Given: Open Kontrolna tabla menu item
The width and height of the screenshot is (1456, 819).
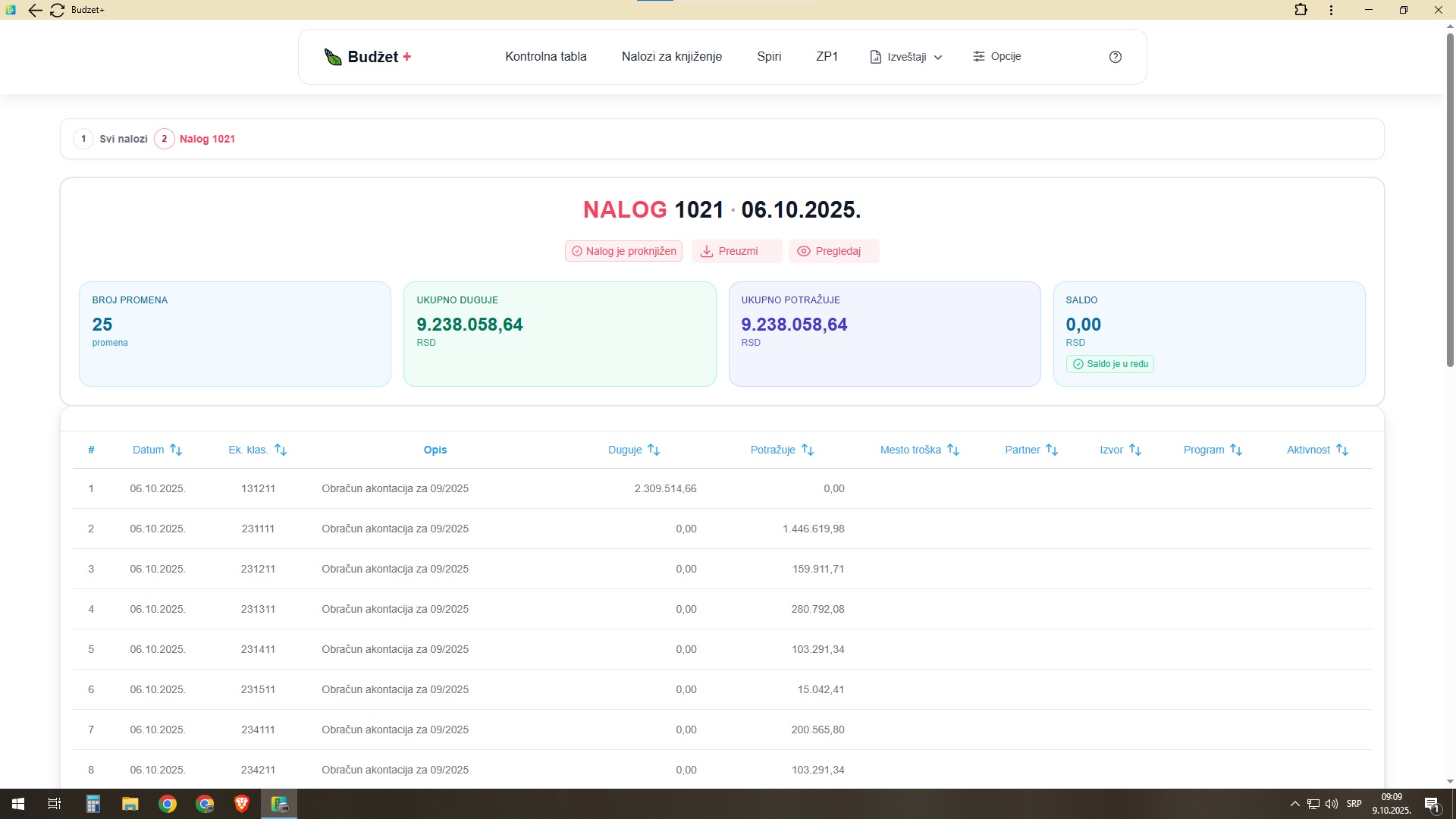Looking at the screenshot, I should coord(545,57).
